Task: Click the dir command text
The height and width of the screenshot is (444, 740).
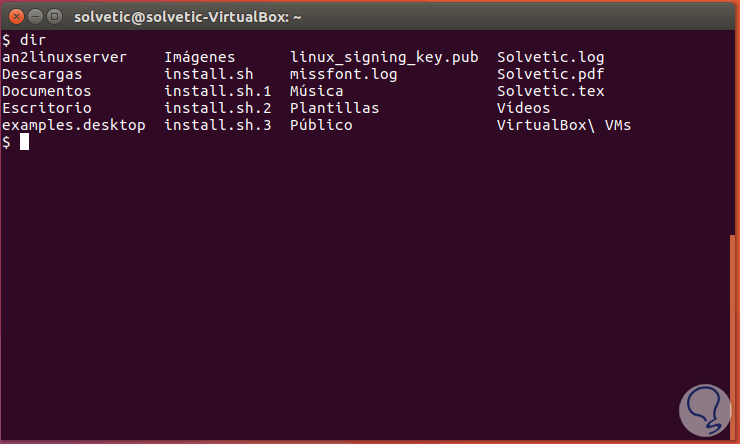Action: [33, 41]
